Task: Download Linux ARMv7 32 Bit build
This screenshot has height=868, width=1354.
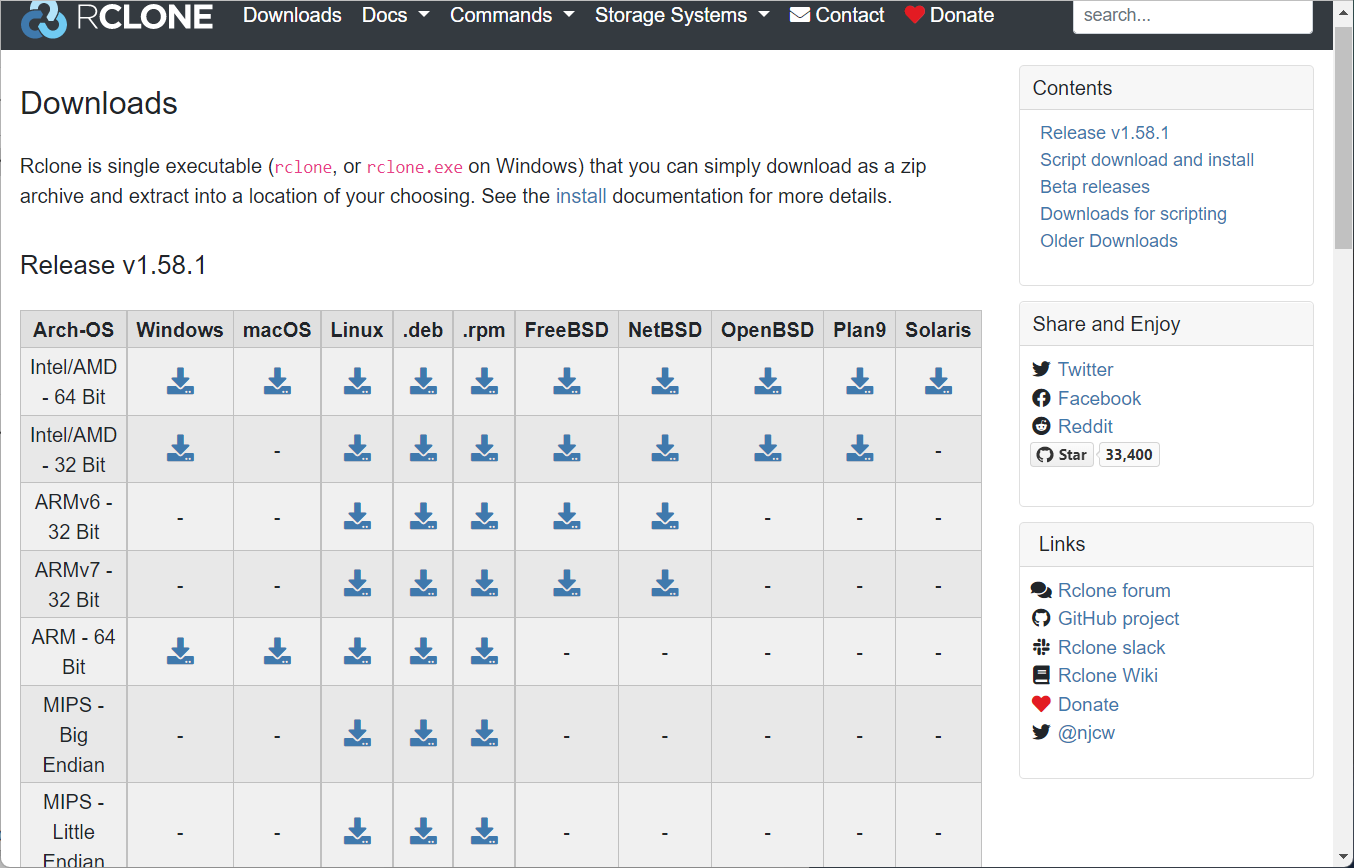Action: click(x=357, y=583)
